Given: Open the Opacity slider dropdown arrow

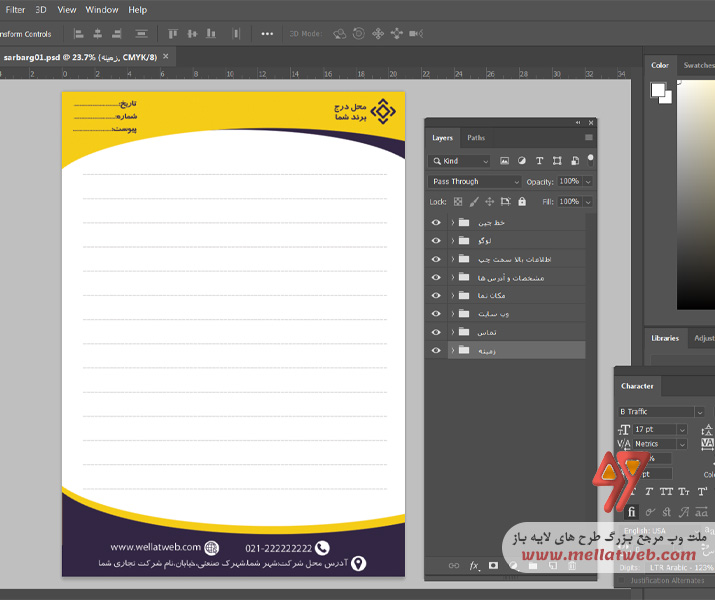Looking at the screenshot, I should coord(588,181).
